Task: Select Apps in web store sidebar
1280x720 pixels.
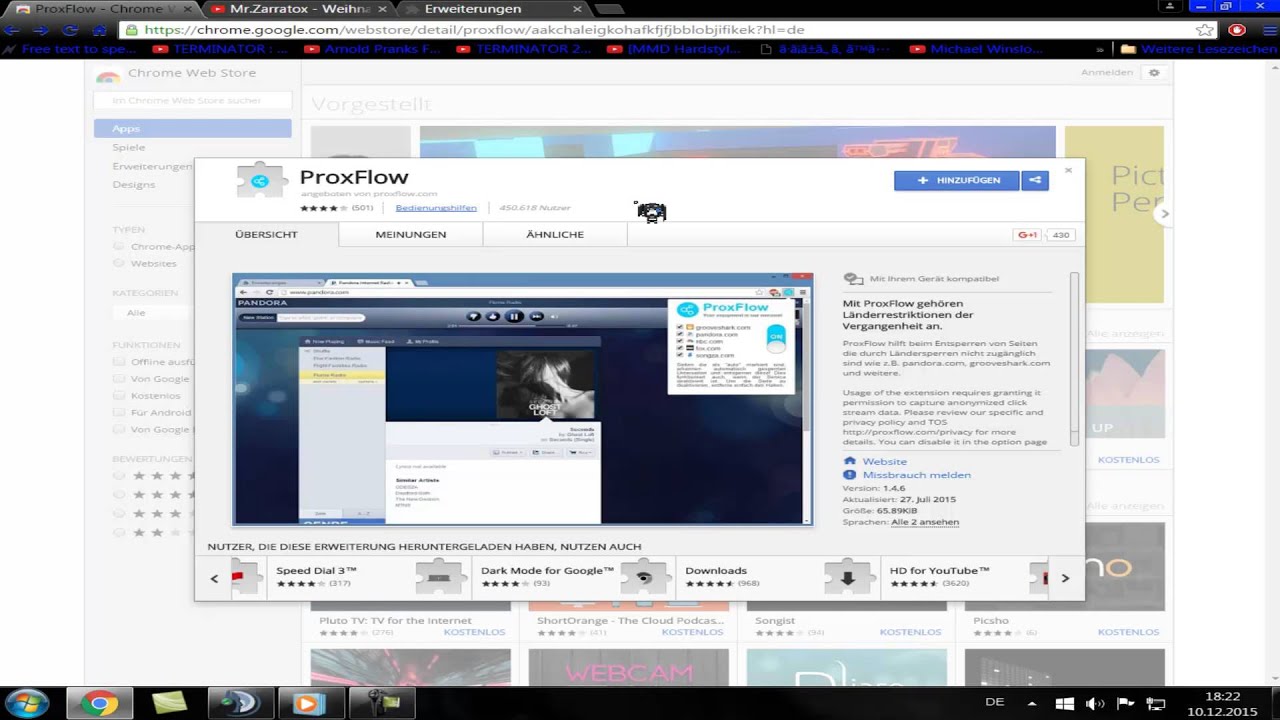Action: [x=193, y=128]
